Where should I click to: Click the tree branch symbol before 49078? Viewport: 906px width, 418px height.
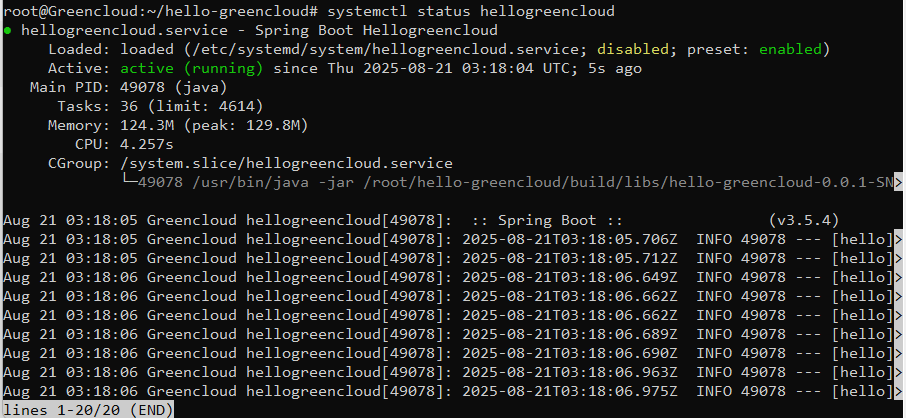[x=129, y=182]
